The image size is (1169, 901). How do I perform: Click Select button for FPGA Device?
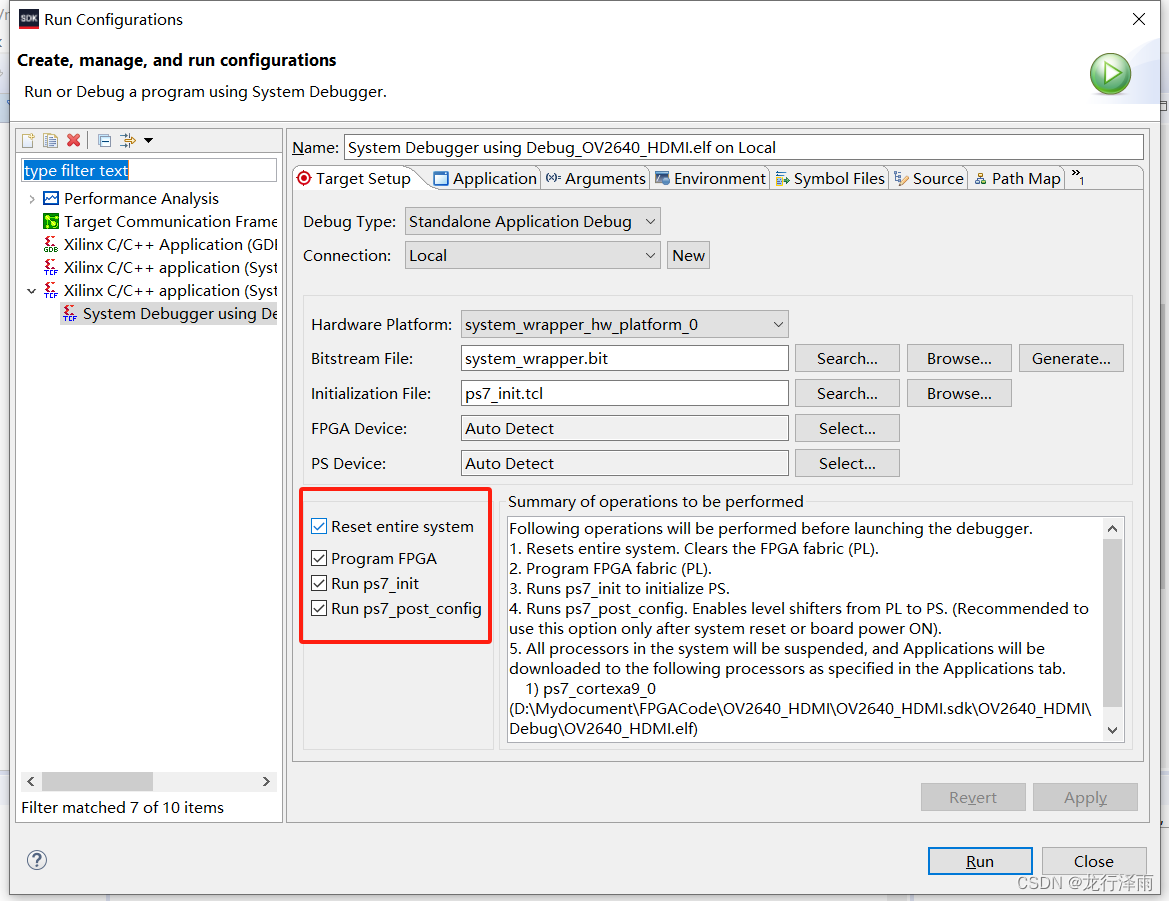[x=847, y=429]
